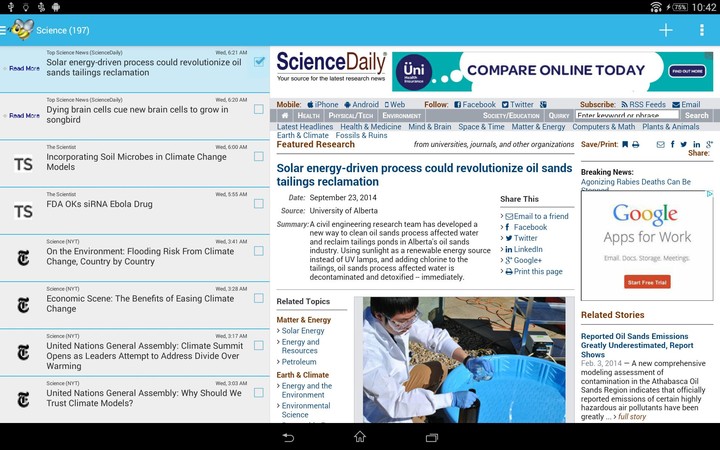Click the Android mobile link
The height and width of the screenshot is (450, 720).
point(361,105)
